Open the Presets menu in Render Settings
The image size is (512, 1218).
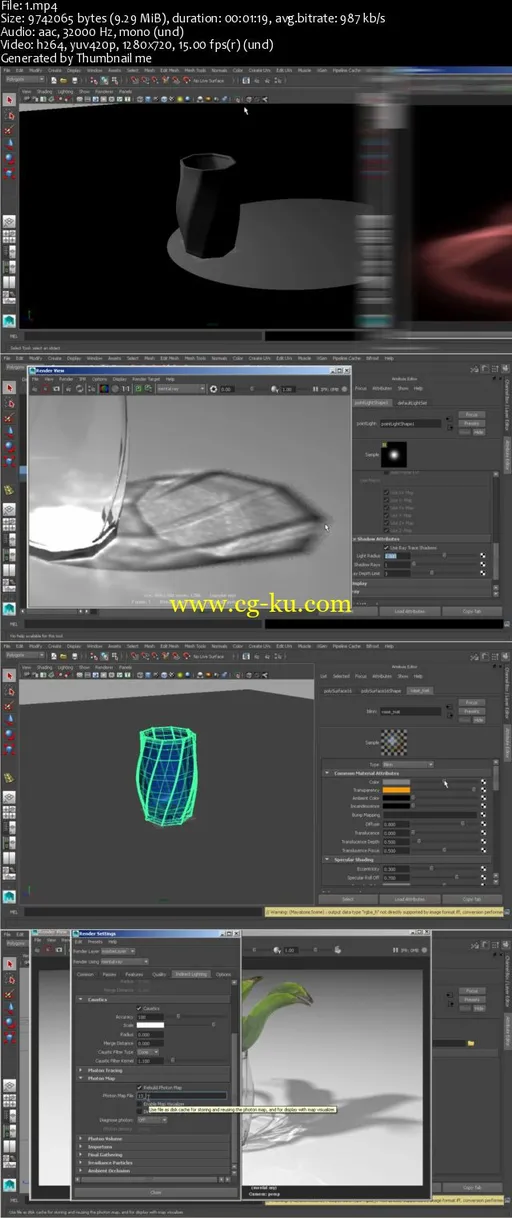[x=95, y=942]
